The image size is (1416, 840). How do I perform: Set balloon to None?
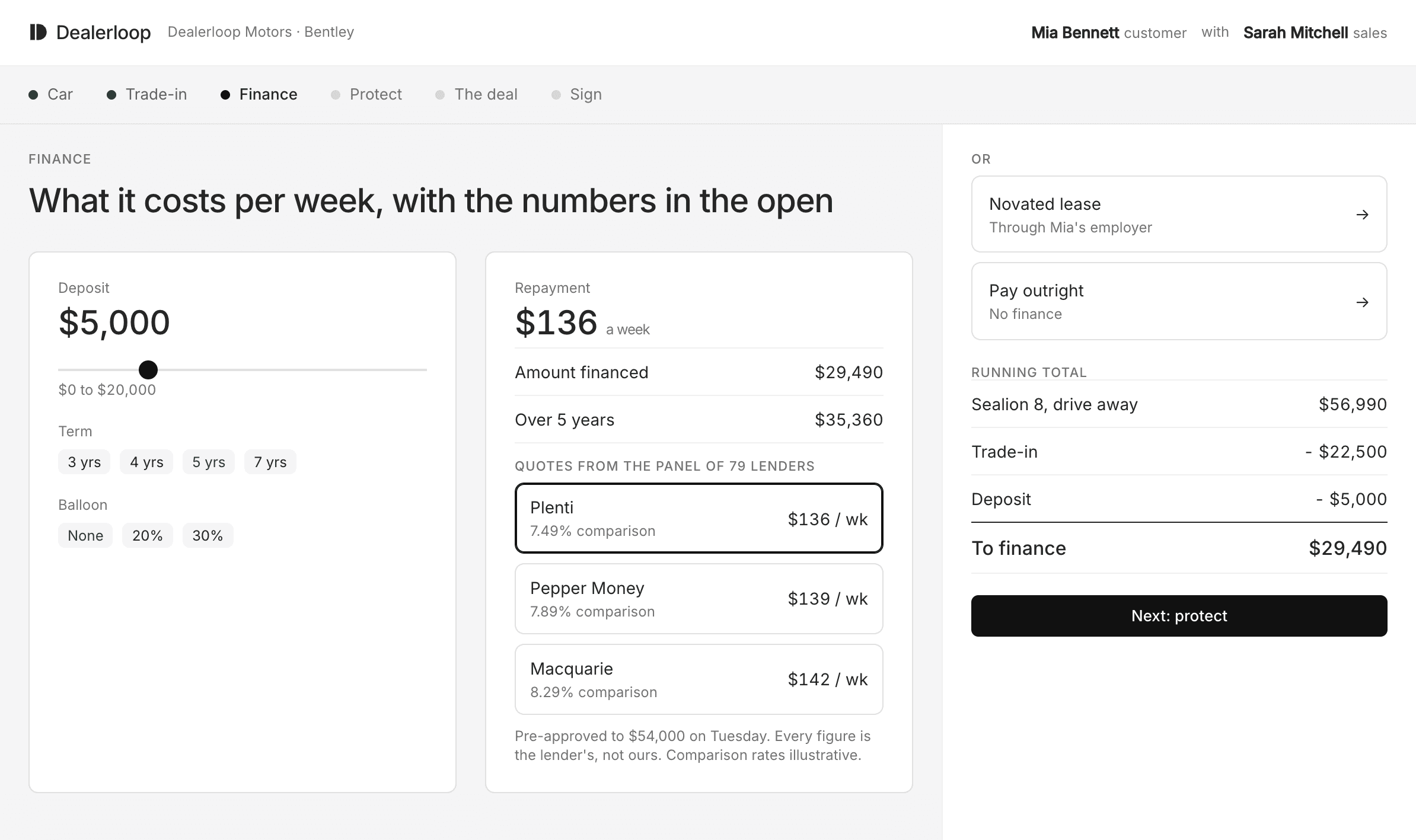pyautogui.click(x=85, y=535)
